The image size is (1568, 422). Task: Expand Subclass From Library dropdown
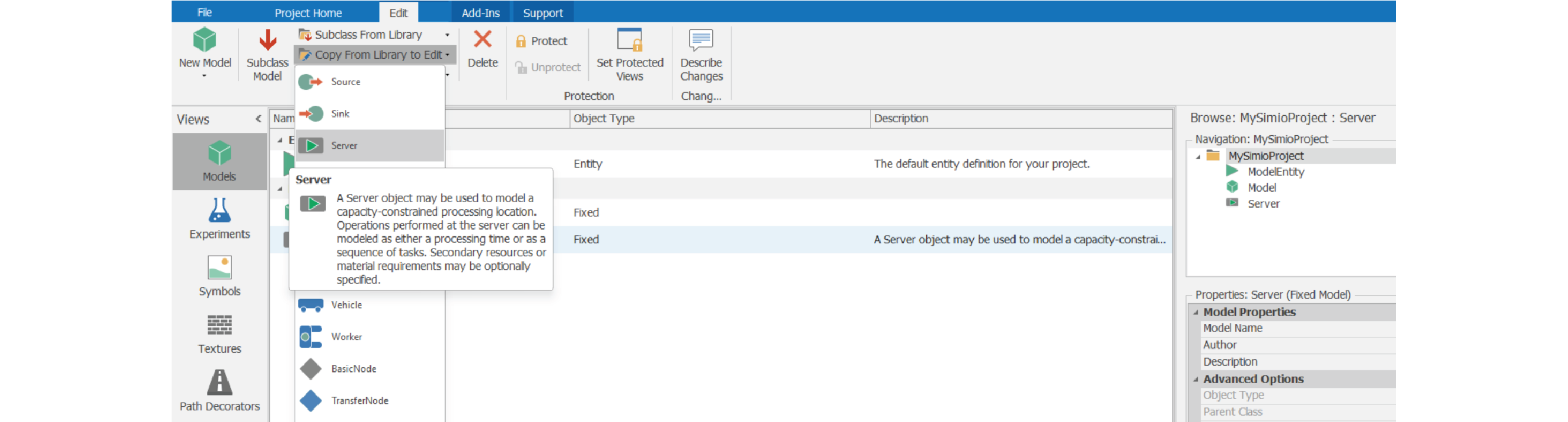pyautogui.click(x=447, y=35)
